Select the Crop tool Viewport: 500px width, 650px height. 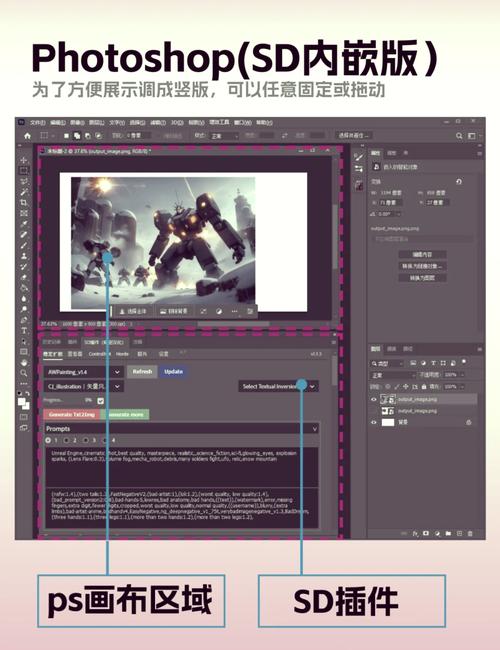(24, 203)
